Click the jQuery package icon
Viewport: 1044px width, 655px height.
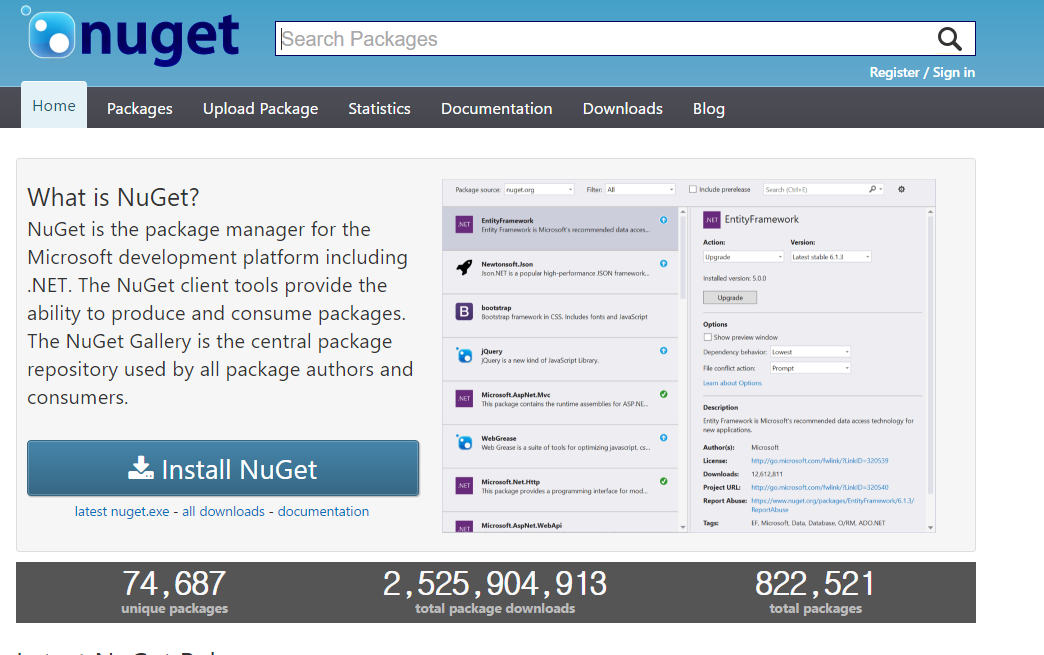tap(464, 355)
